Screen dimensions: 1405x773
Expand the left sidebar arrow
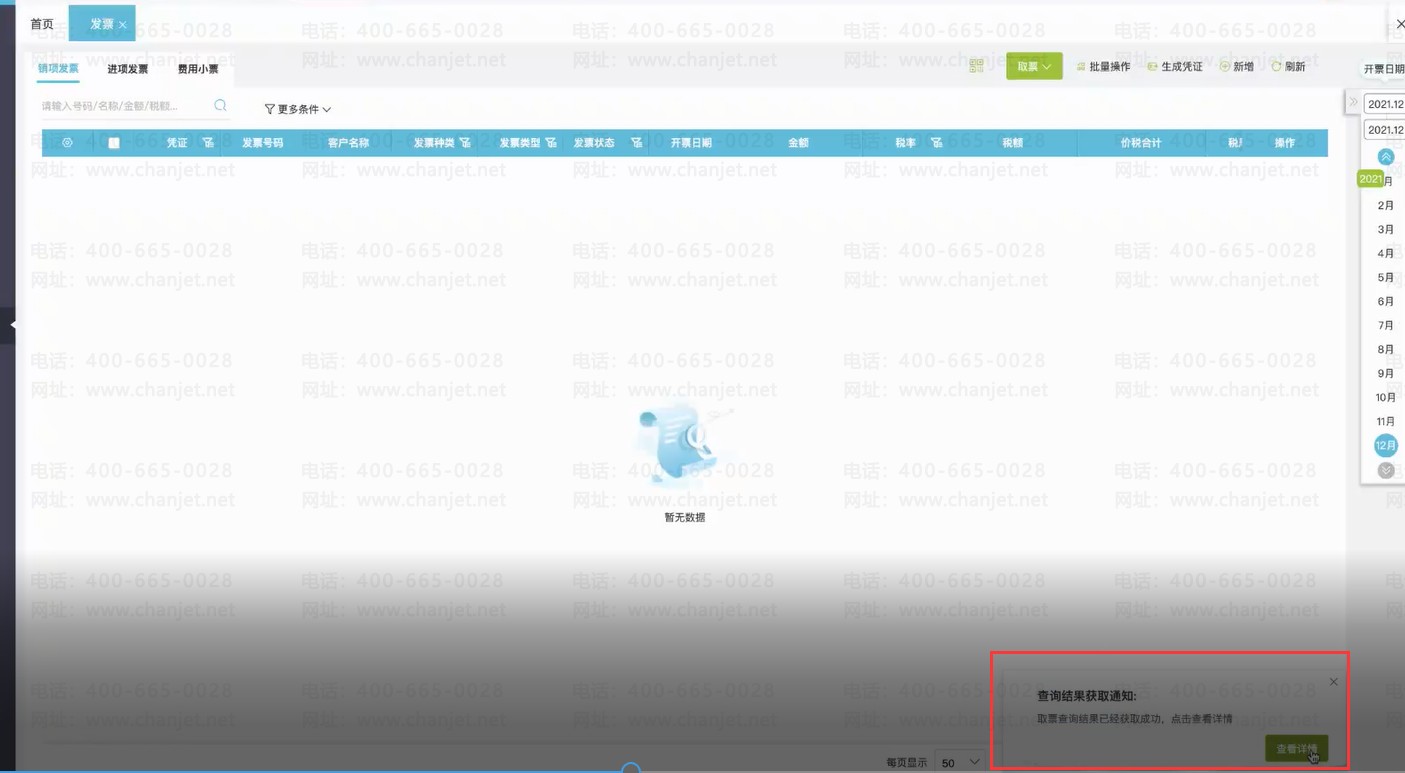click(x=12, y=325)
